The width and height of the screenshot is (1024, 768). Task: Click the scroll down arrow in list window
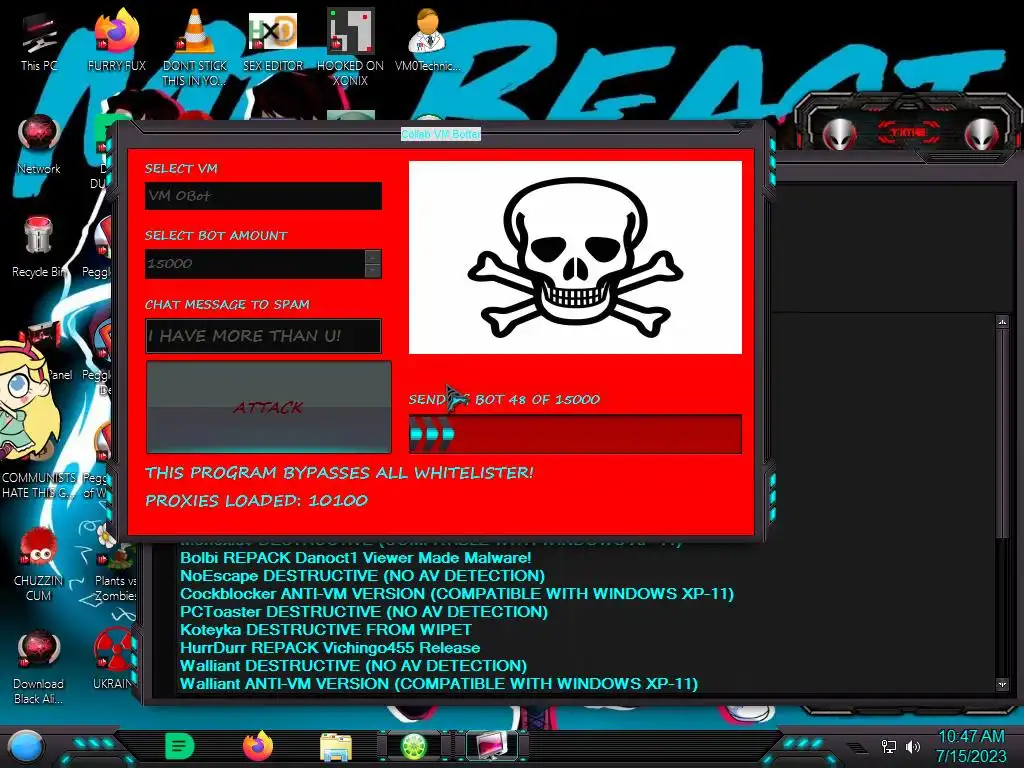1002,684
